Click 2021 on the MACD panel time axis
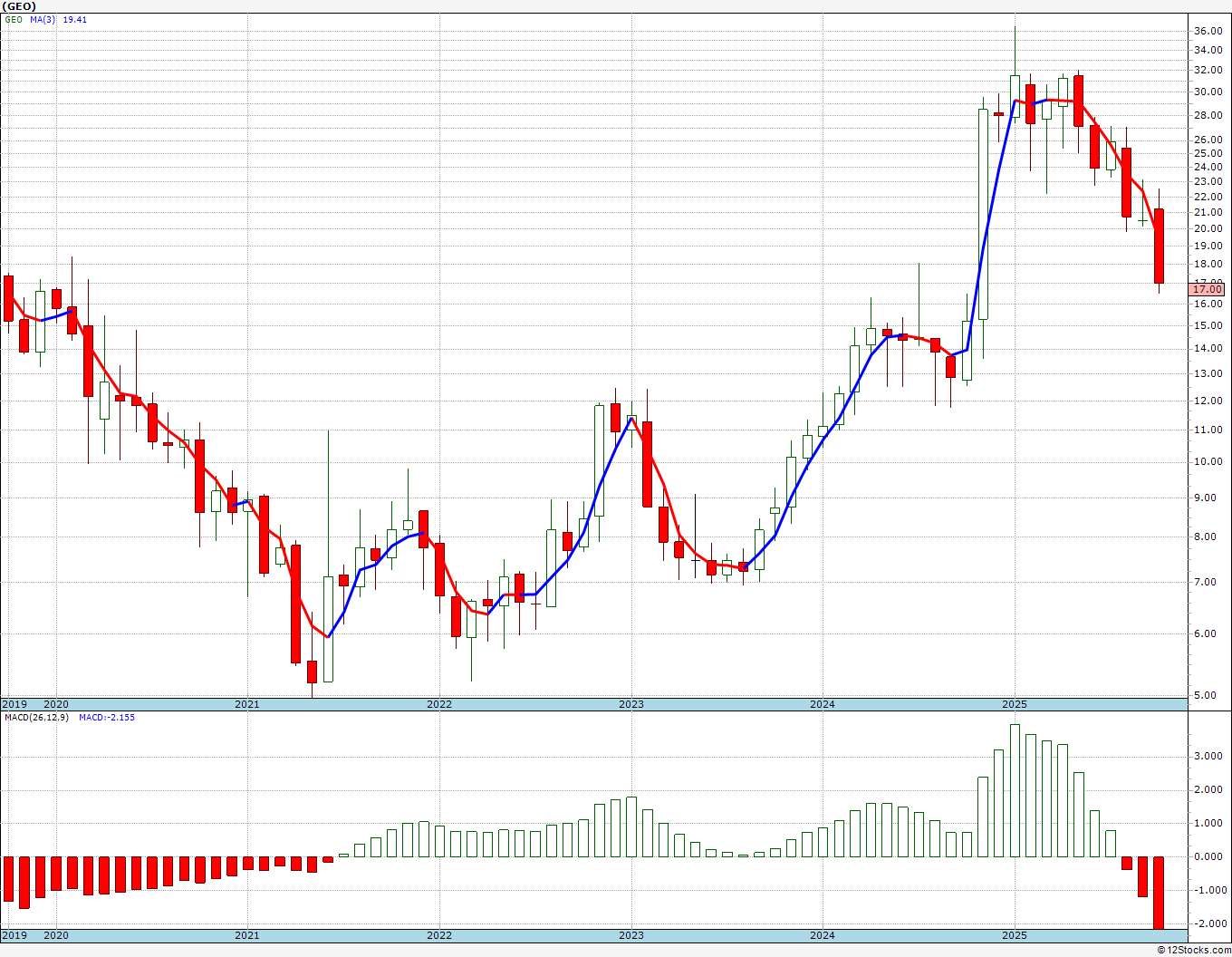The height and width of the screenshot is (957, 1232). tap(247, 935)
